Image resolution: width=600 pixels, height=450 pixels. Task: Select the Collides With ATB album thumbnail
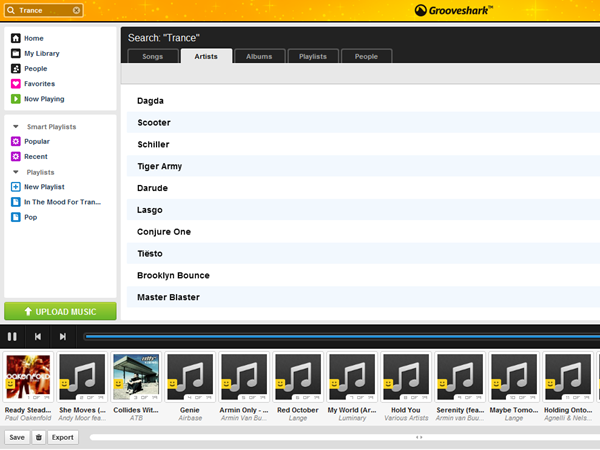pyautogui.click(x=135, y=378)
